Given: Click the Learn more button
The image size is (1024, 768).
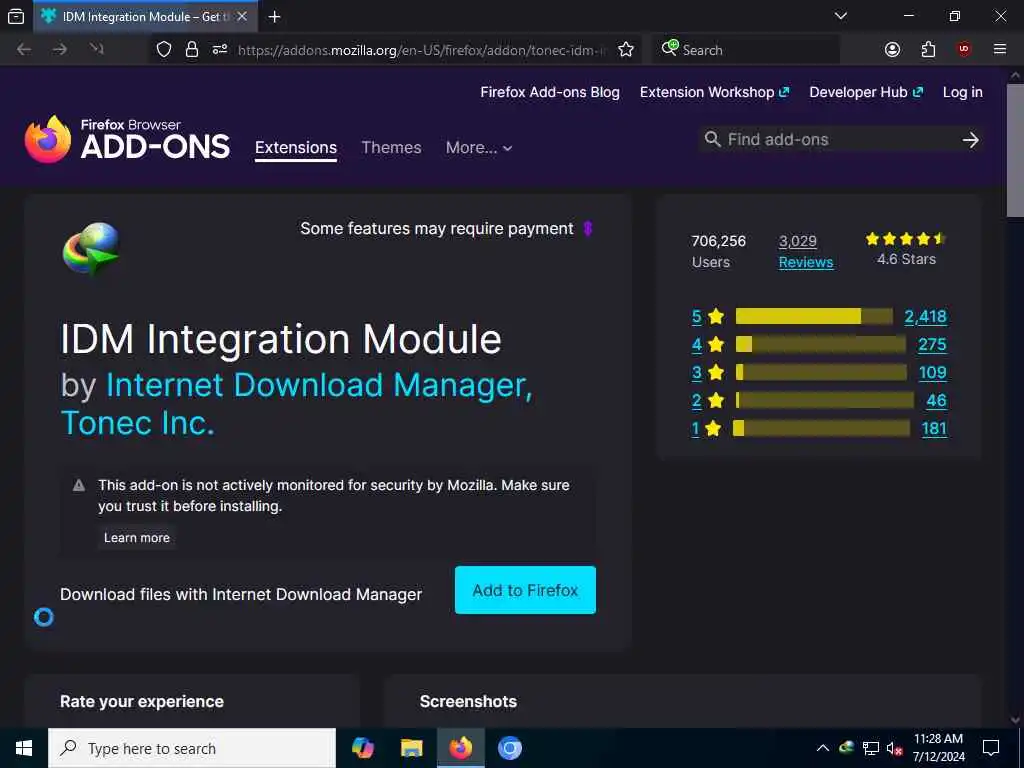Looking at the screenshot, I should [136, 537].
